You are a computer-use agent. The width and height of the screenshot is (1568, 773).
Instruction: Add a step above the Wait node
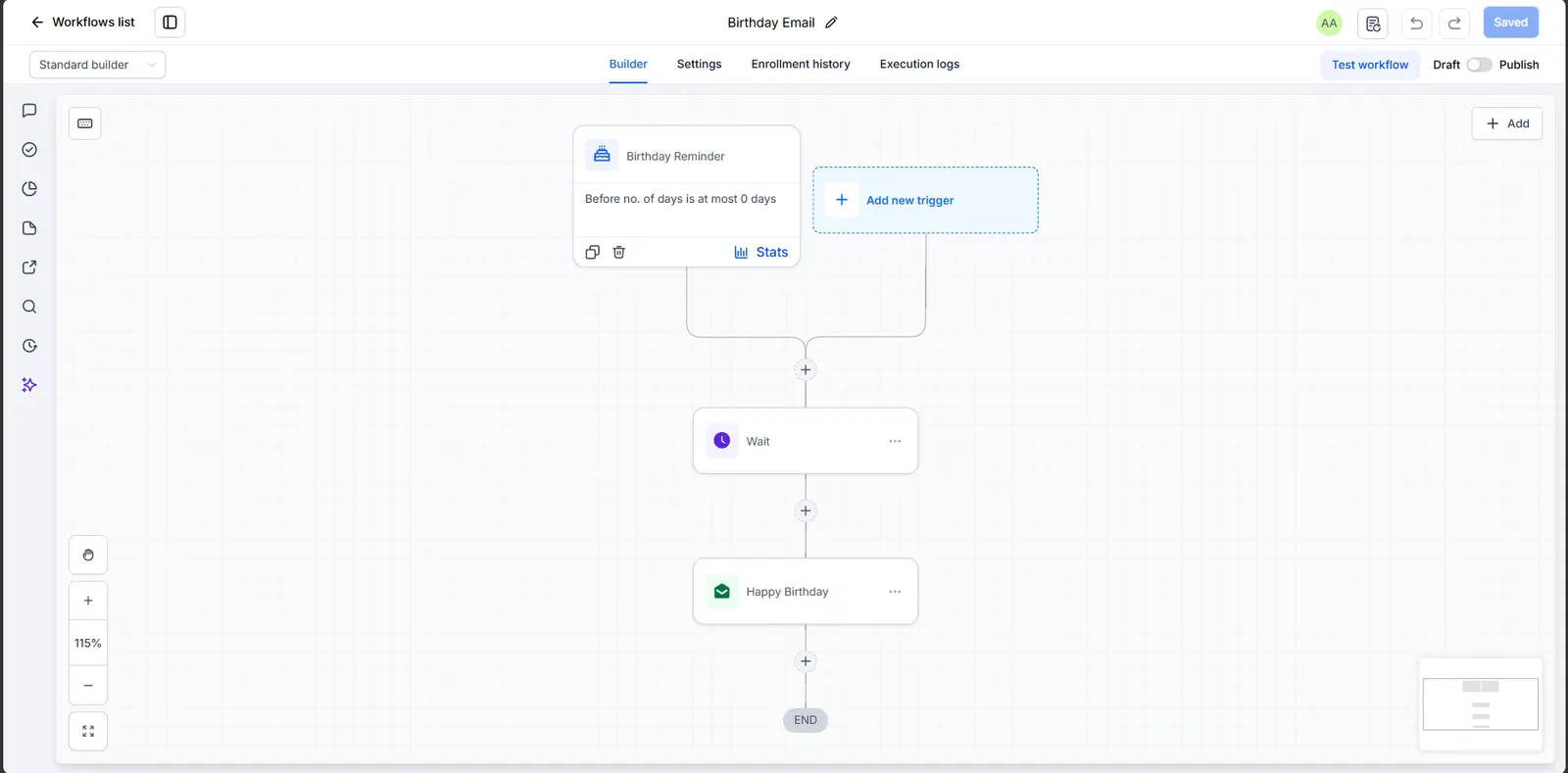coord(806,369)
